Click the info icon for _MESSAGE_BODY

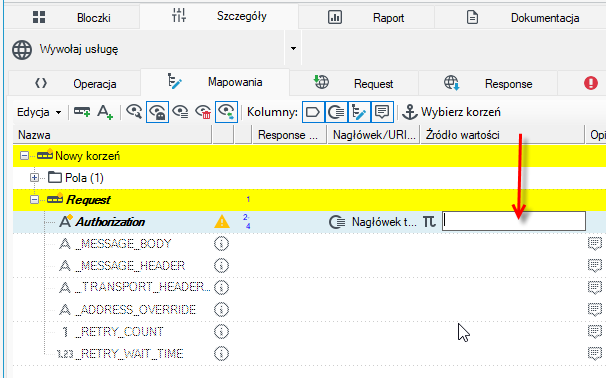(221, 244)
